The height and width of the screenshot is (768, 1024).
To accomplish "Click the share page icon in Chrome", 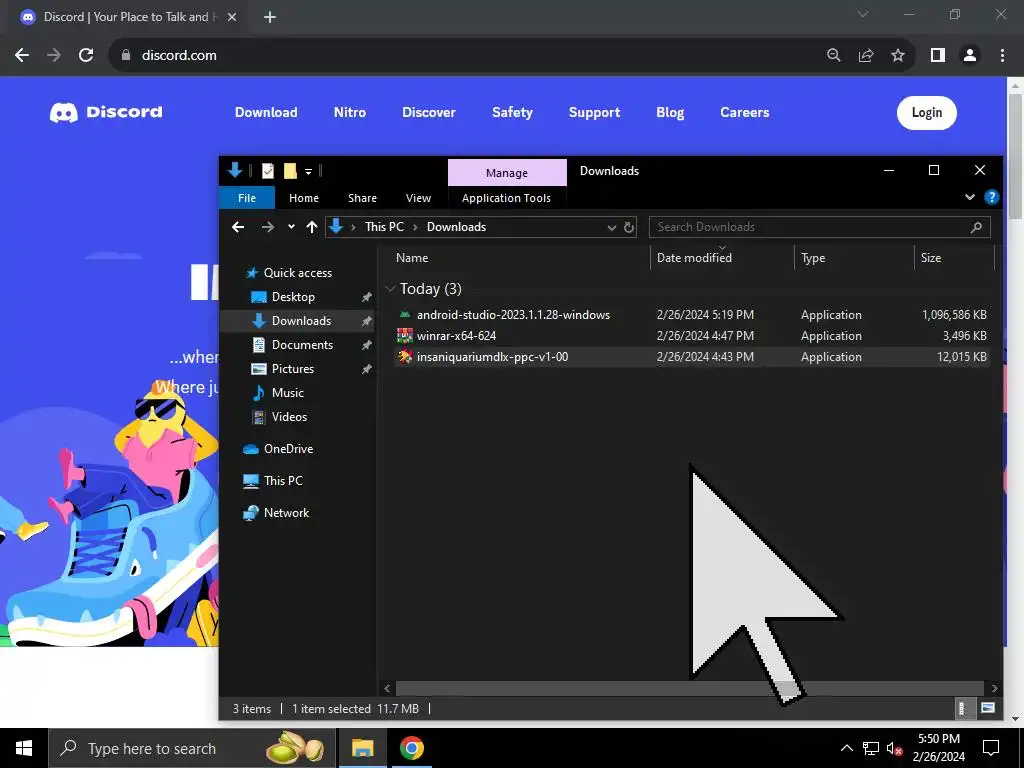I will (866, 56).
